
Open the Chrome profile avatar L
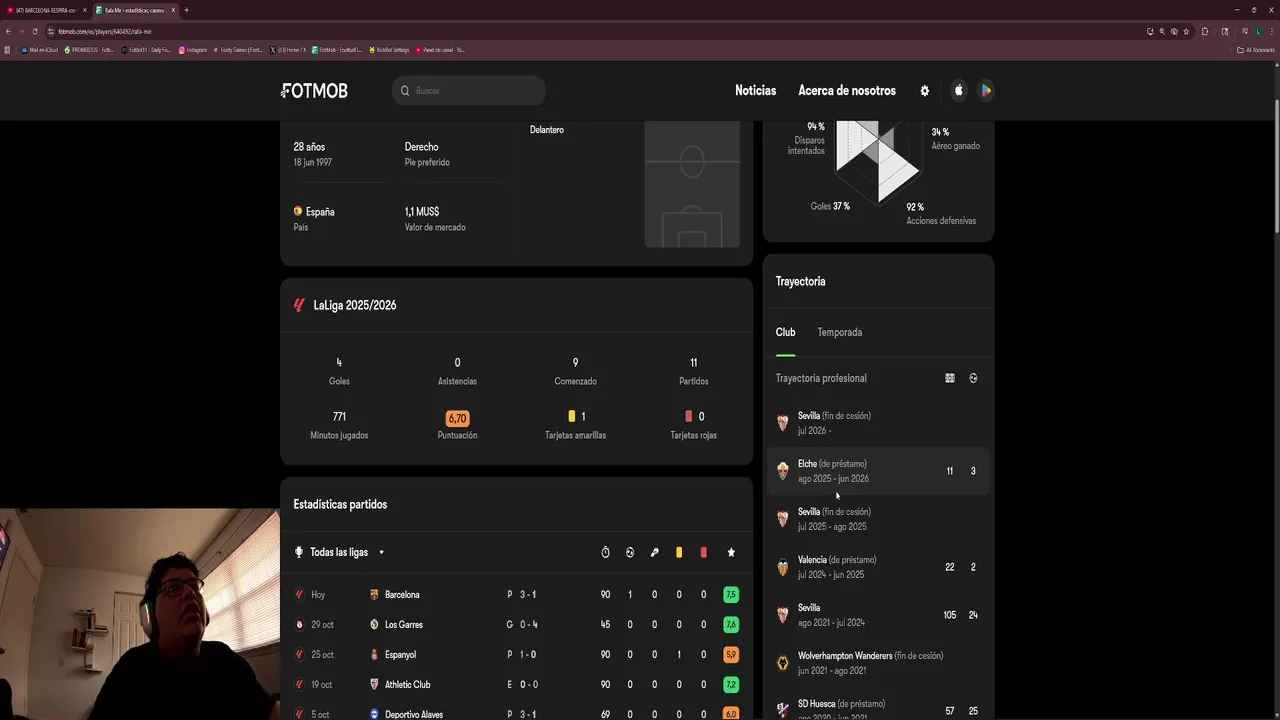pos(1259,31)
